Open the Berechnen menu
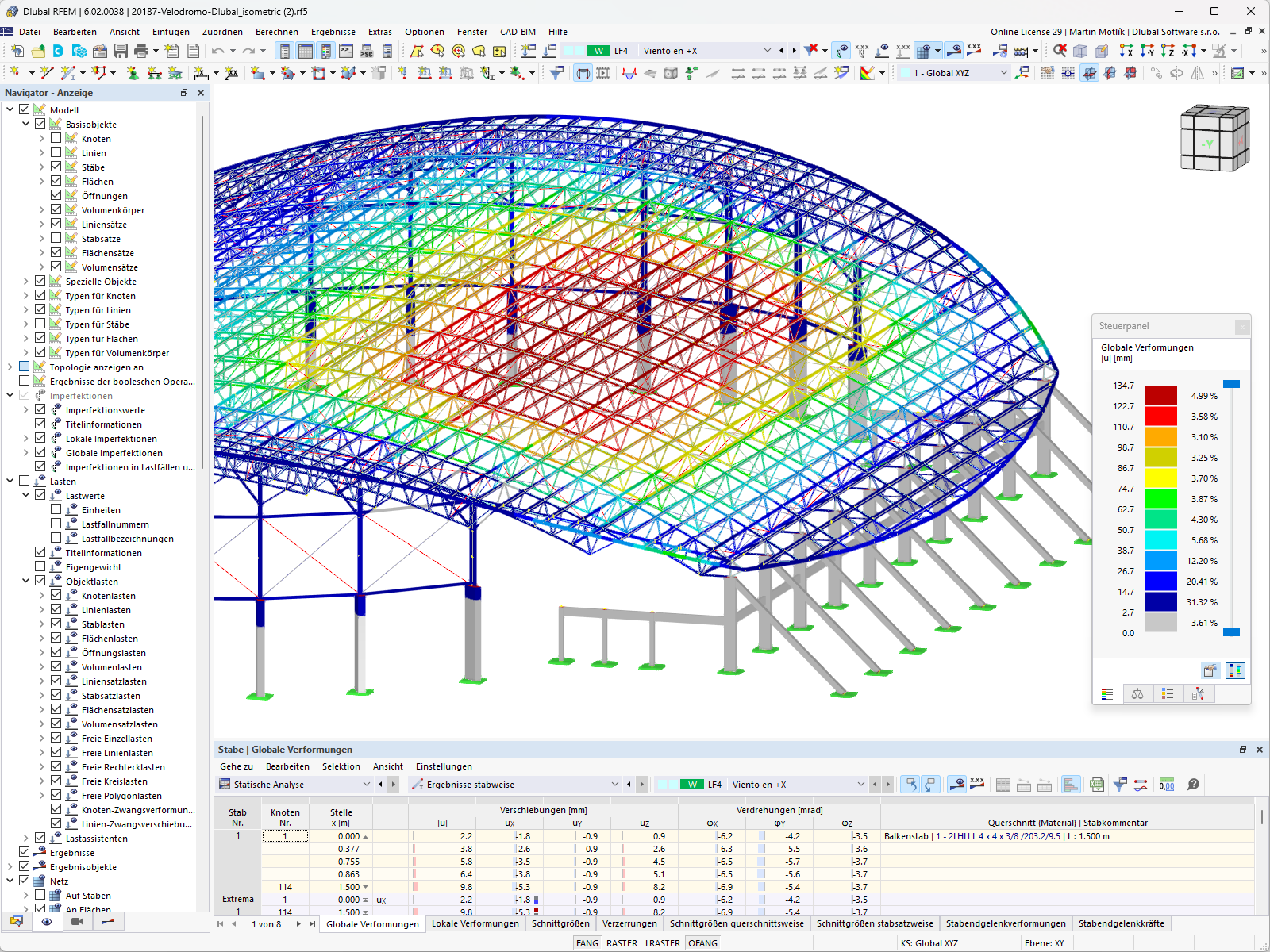This screenshot has height=952, width=1270. coord(276,32)
